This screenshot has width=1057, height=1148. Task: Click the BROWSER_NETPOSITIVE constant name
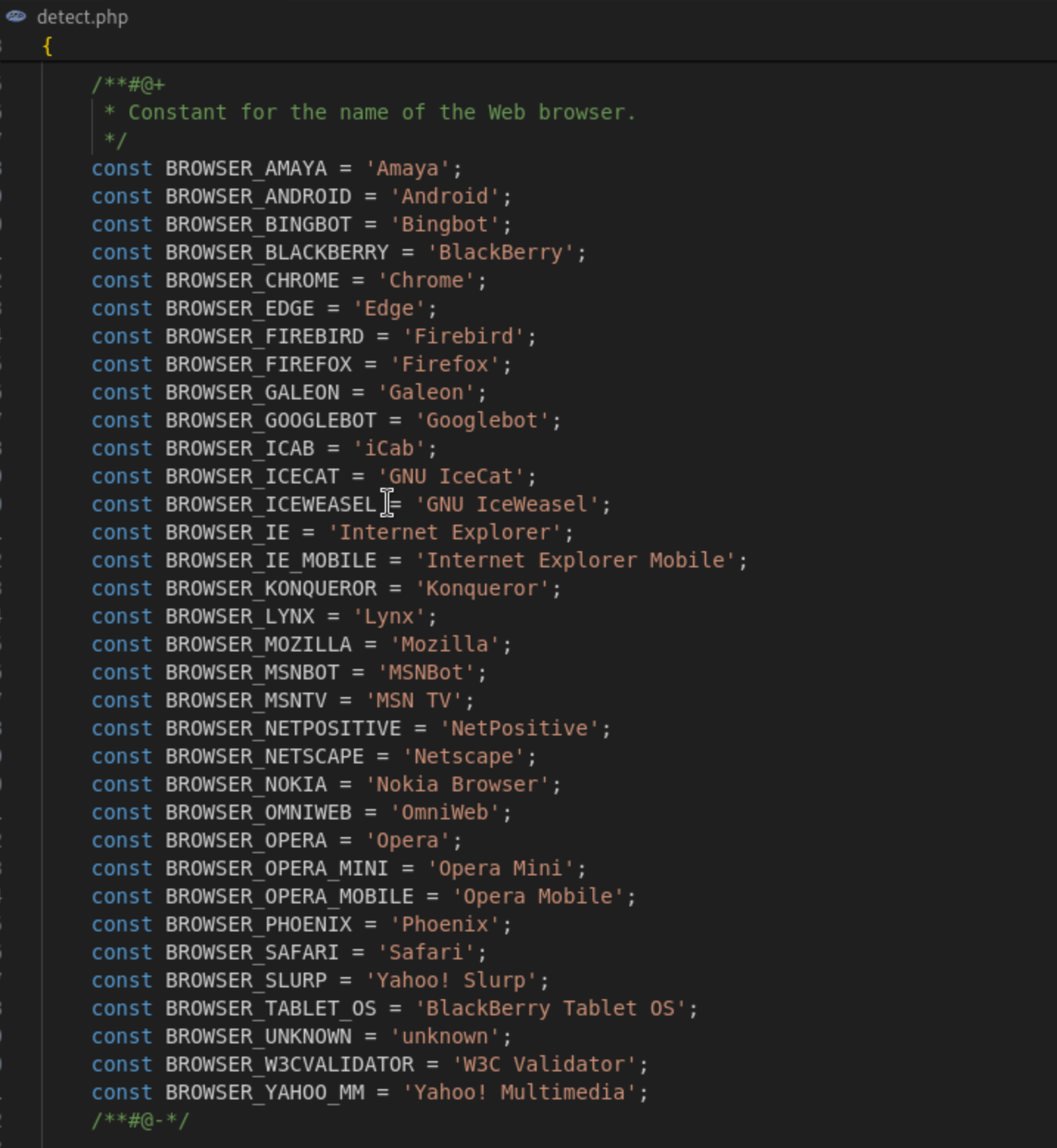284,729
